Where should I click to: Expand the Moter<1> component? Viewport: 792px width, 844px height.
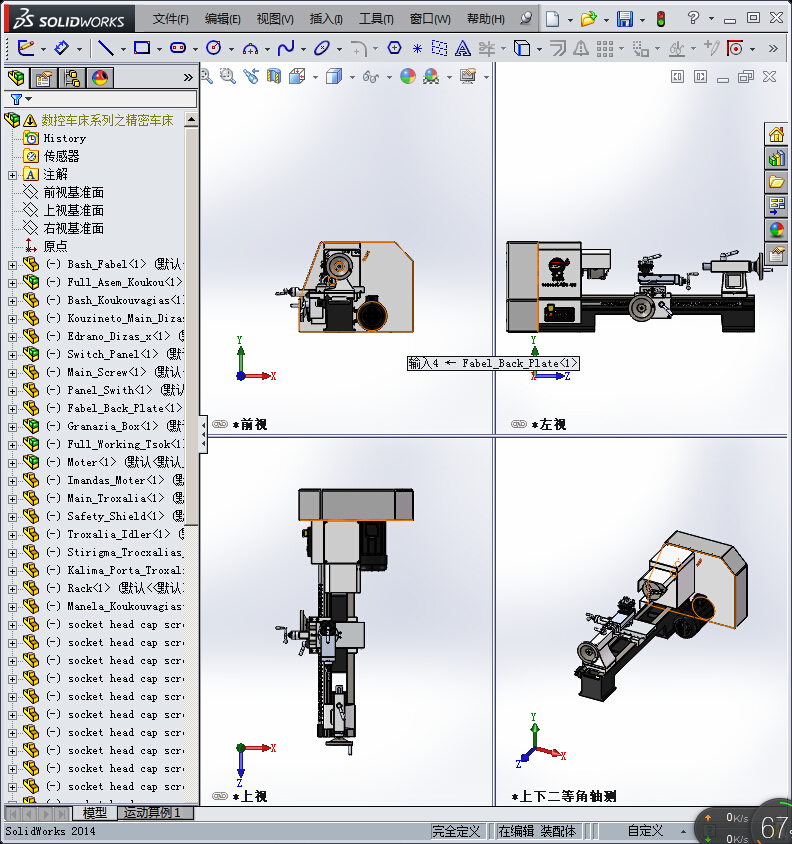[x=12, y=463]
